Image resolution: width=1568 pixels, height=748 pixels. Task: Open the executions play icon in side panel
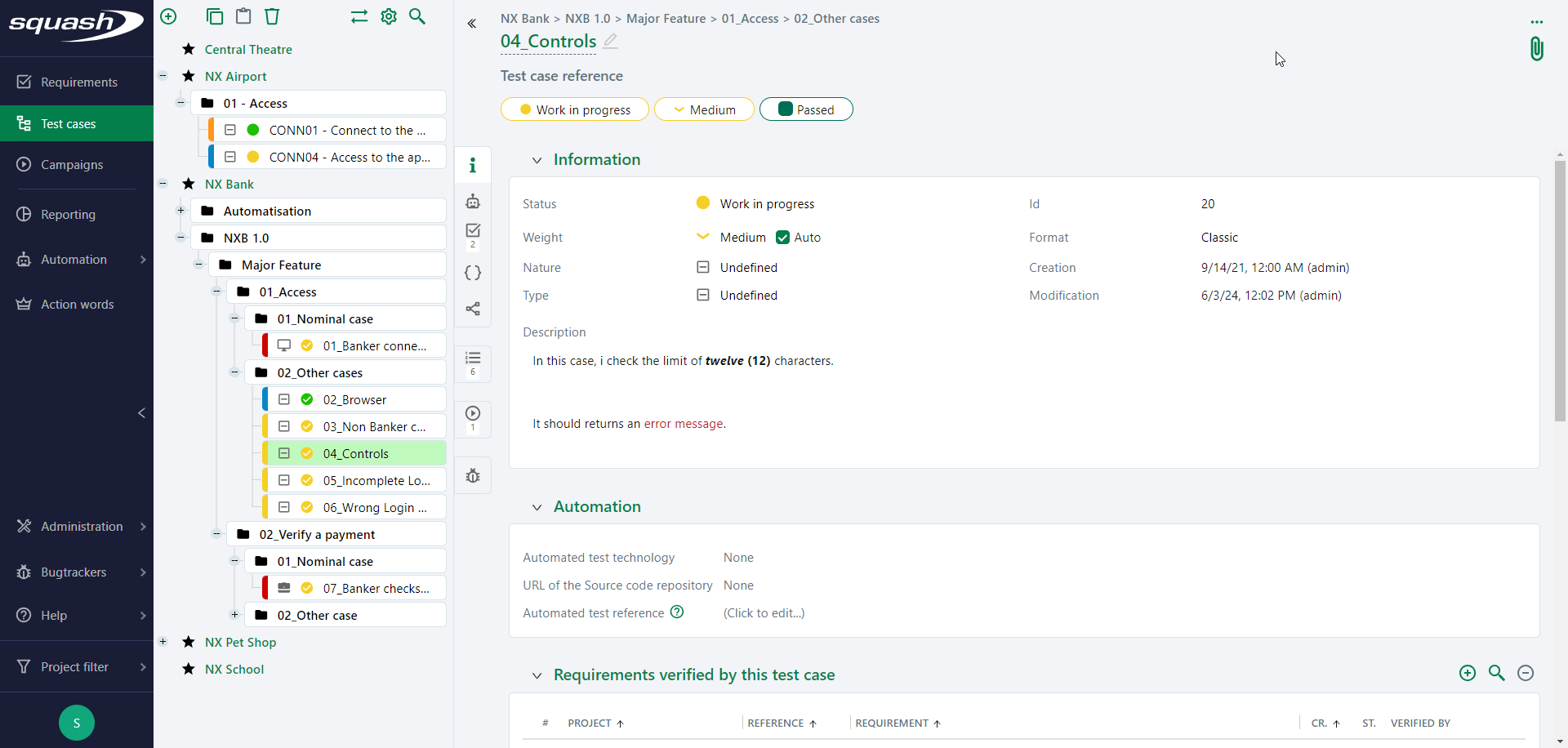[x=473, y=413]
